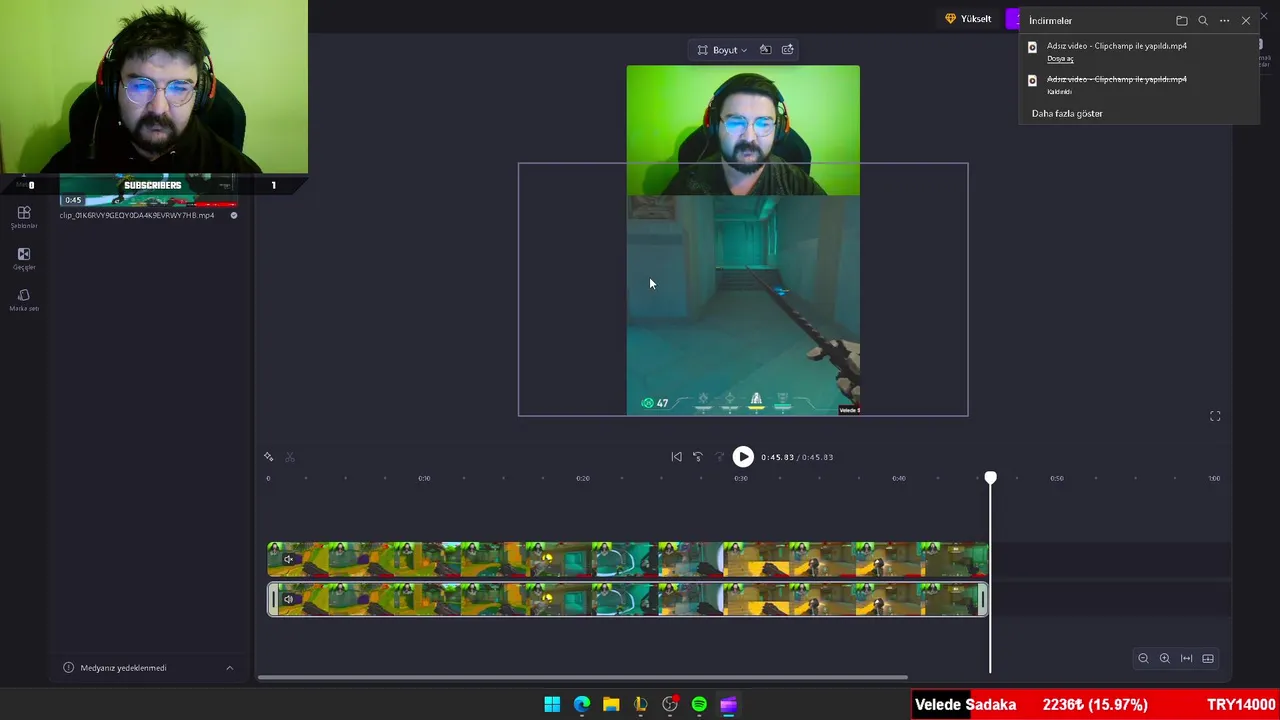The height and width of the screenshot is (720, 1280).
Task: Open downloads folder icon in İndirmeler panel
Action: pos(1182,20)
